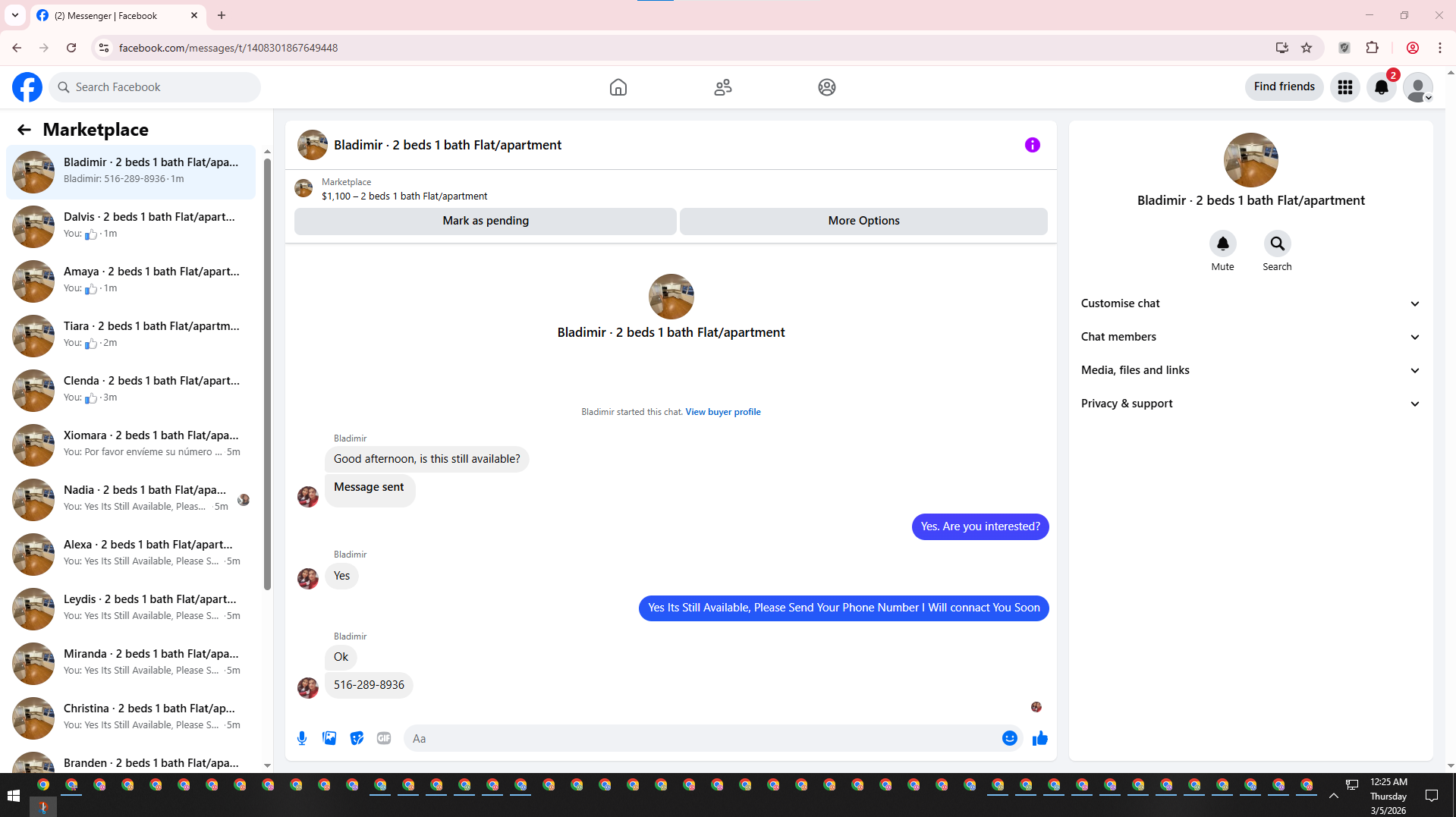The image size is (1456, 817).
Task: Open Nadia conversation in the list
Action: [x=131, y=499]
